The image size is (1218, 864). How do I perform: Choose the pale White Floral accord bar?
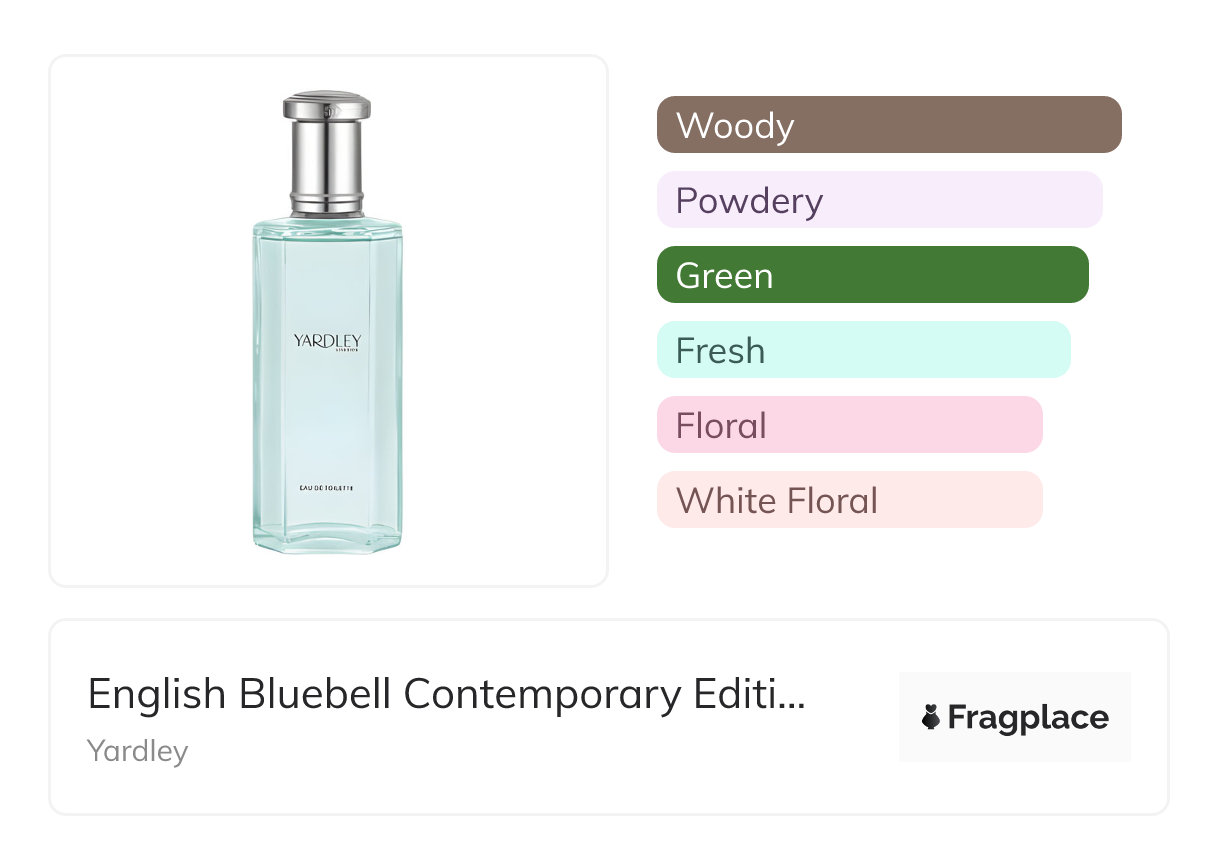pyautogui.click(x=849, y=500)
